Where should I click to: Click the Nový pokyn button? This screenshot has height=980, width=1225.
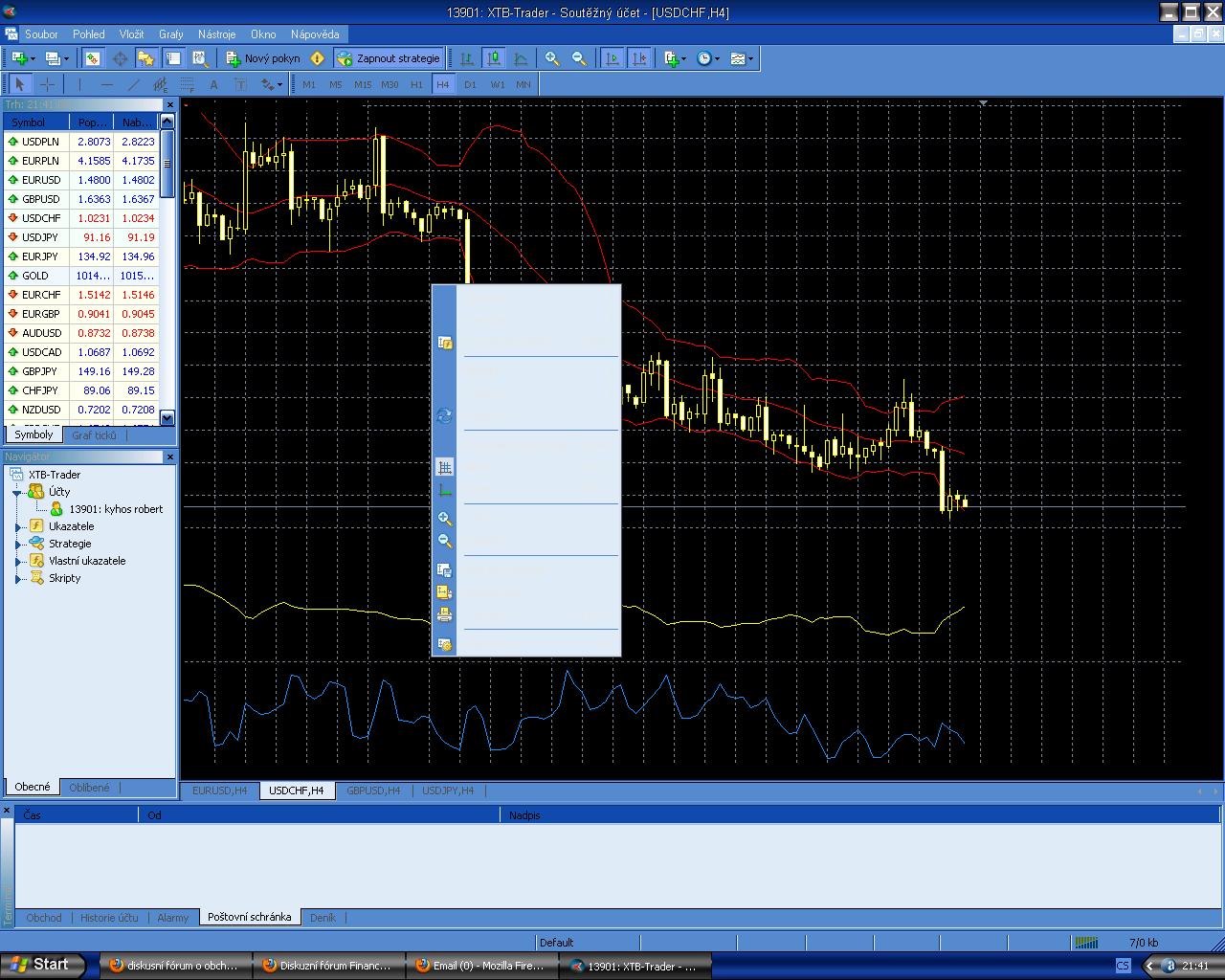263,58
